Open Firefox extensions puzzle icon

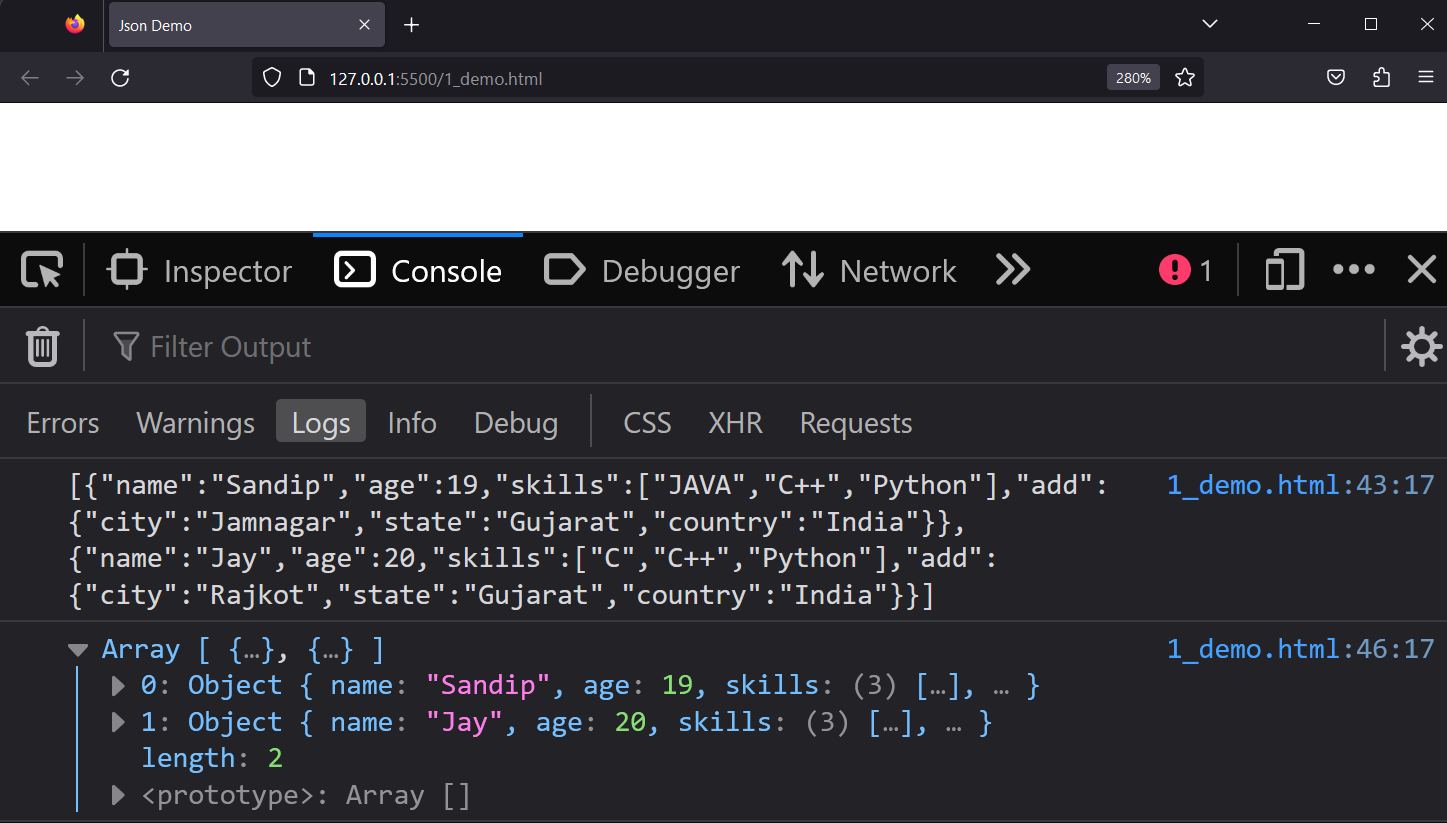(1381, 77)
